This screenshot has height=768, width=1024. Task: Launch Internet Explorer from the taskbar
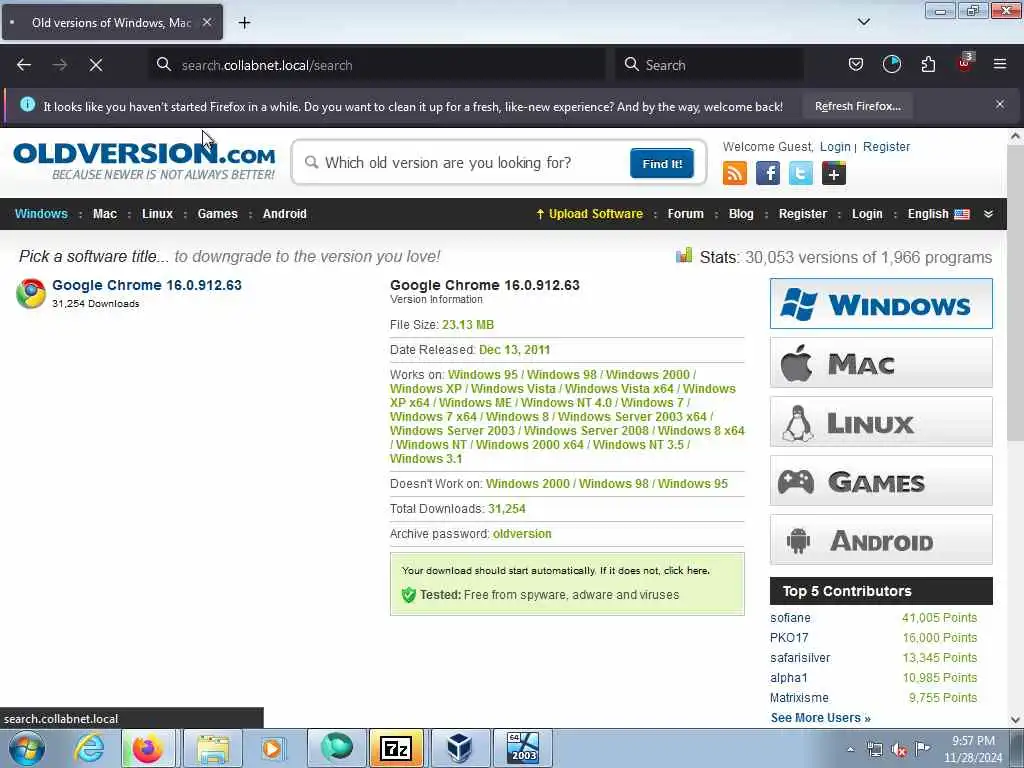tap(88, 748)
